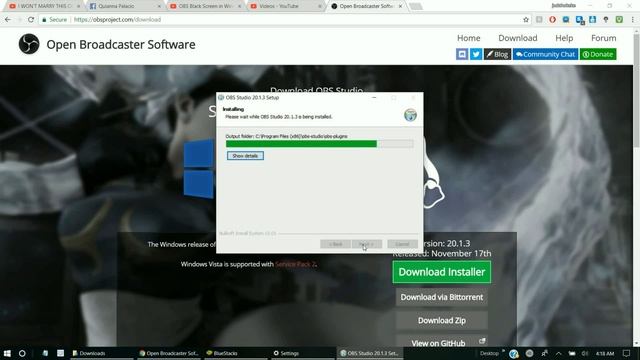Open the Download menu on OBS site

518,38
